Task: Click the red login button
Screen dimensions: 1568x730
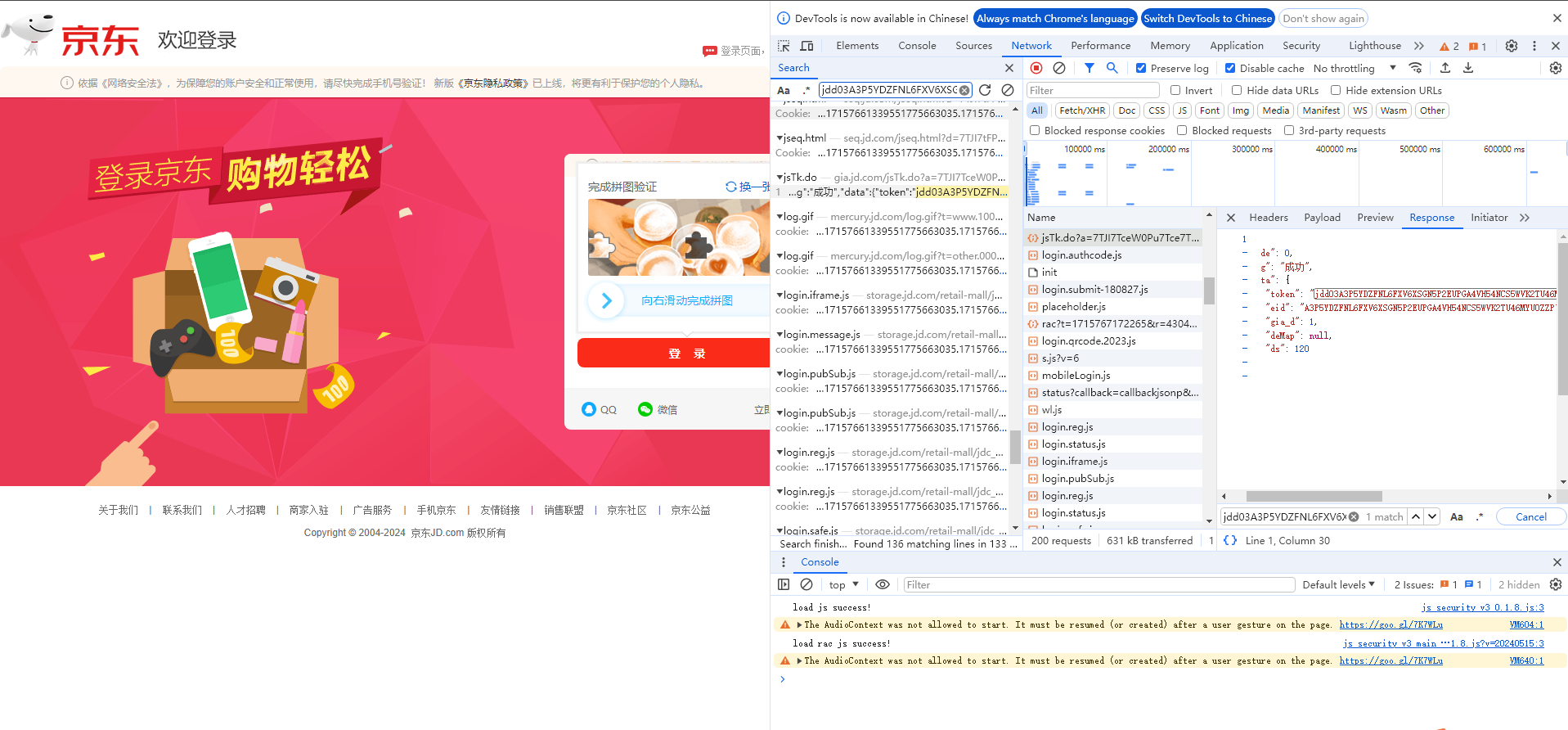Action: tap(674, 354)
